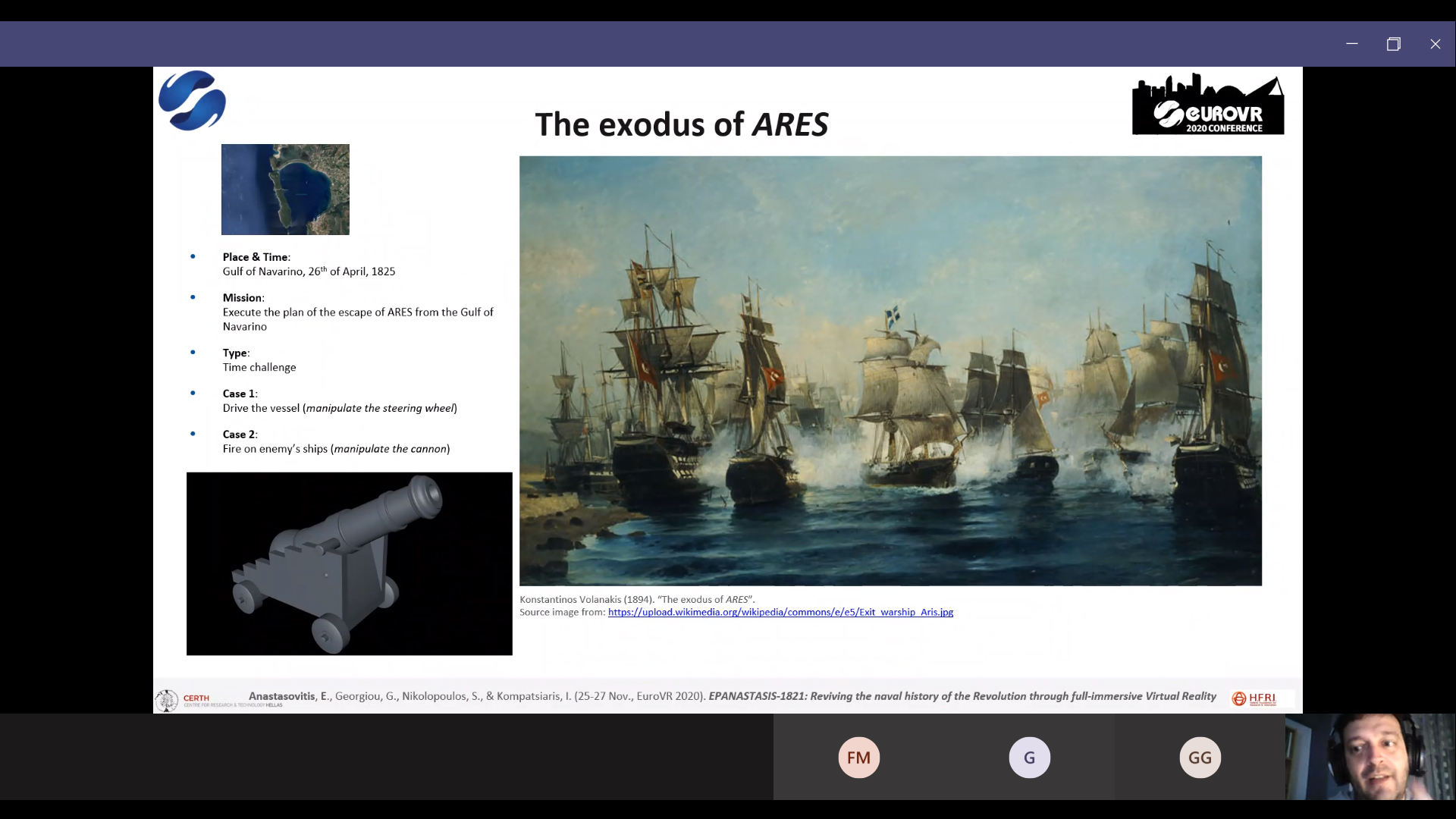Screen dimensions: 1456x819
Task: Open the Wikimedia source image link
Action: click(x=780, y=612)
